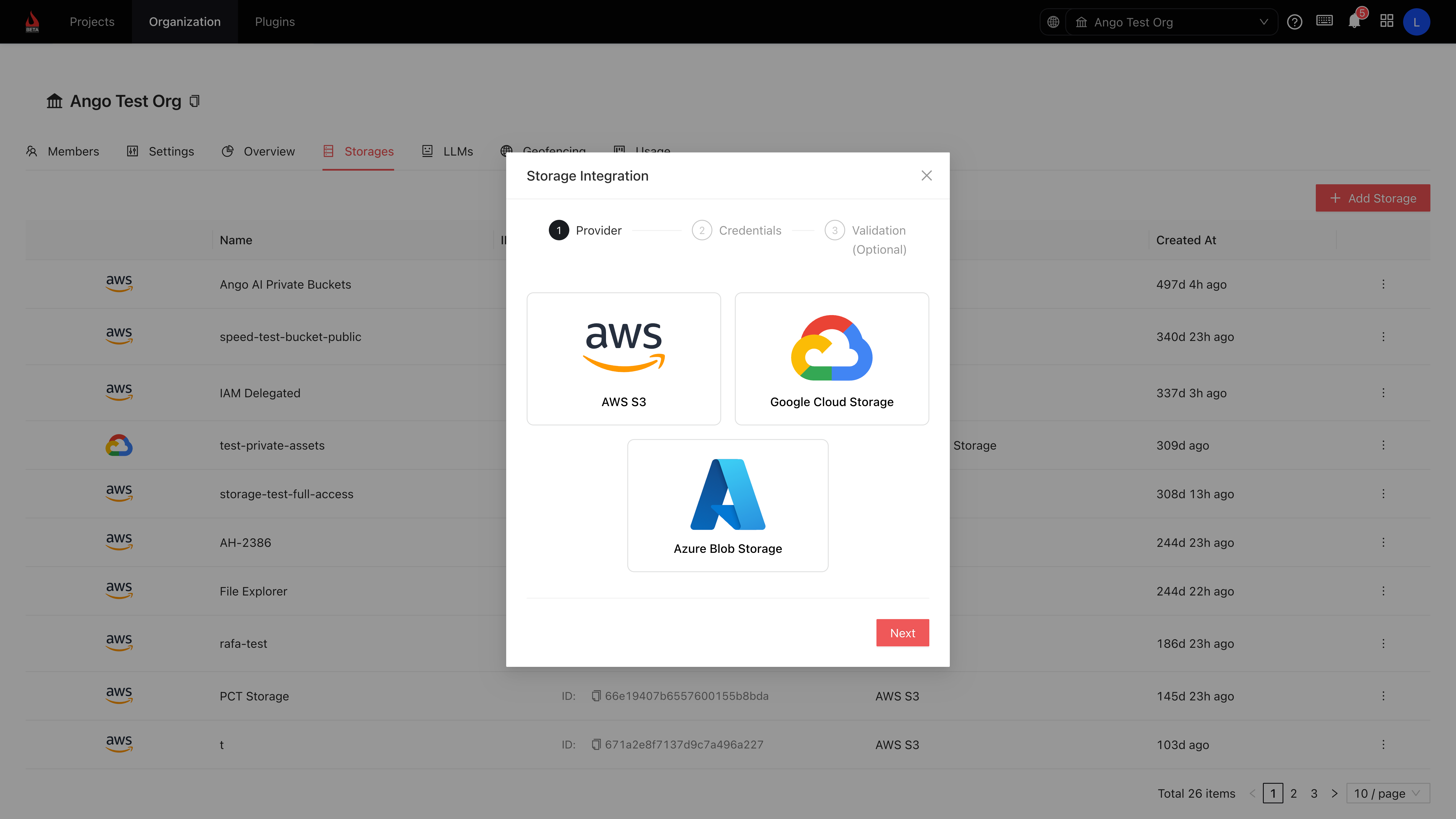The height and width of the screenshot is (819, 1456).
Task: Select current page 1
Action: click(x=1273, y=794)
